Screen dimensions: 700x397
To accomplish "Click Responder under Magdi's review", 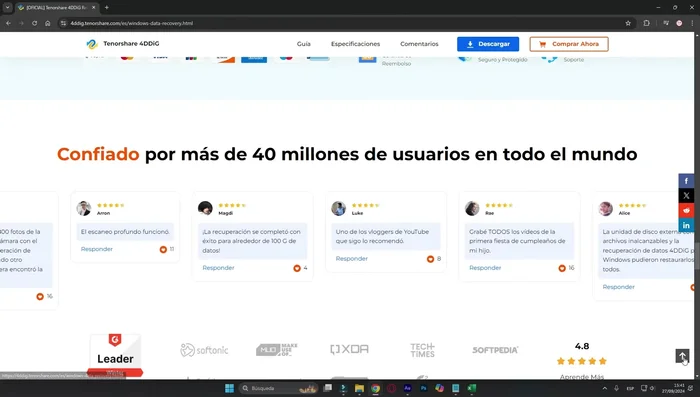I will click(218, 268).
